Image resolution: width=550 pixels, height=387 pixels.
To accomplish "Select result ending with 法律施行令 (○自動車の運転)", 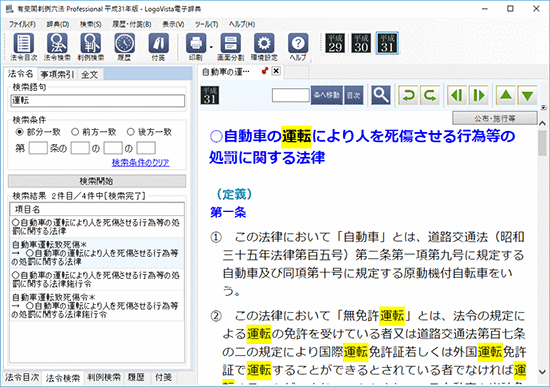I will [97, 279].
